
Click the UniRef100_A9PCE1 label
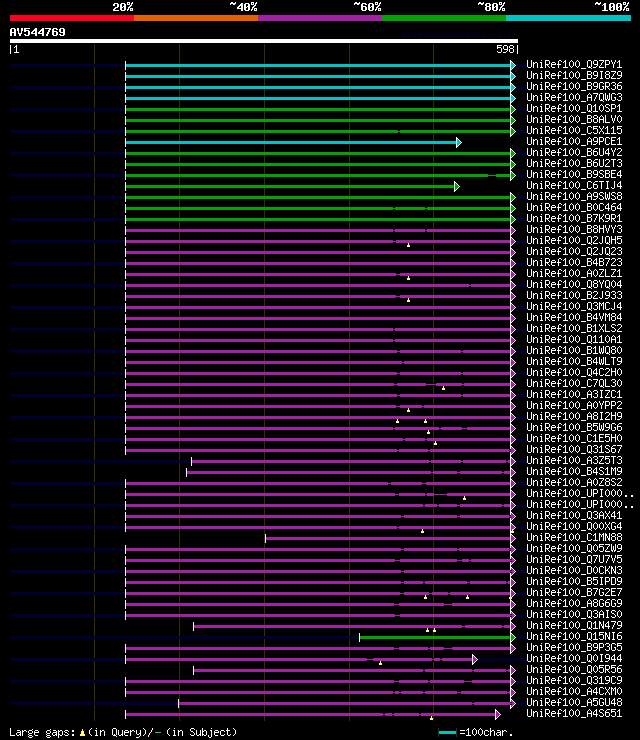(x=574, y=142)
